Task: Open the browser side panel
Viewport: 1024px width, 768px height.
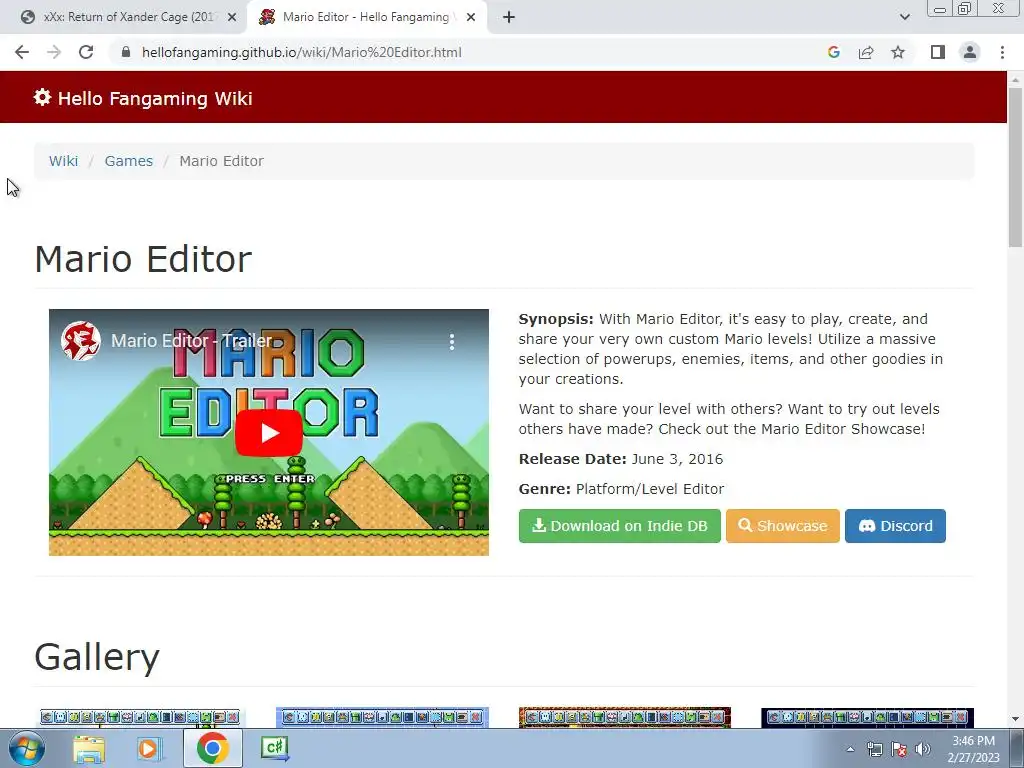Action: tap(938, 52)
